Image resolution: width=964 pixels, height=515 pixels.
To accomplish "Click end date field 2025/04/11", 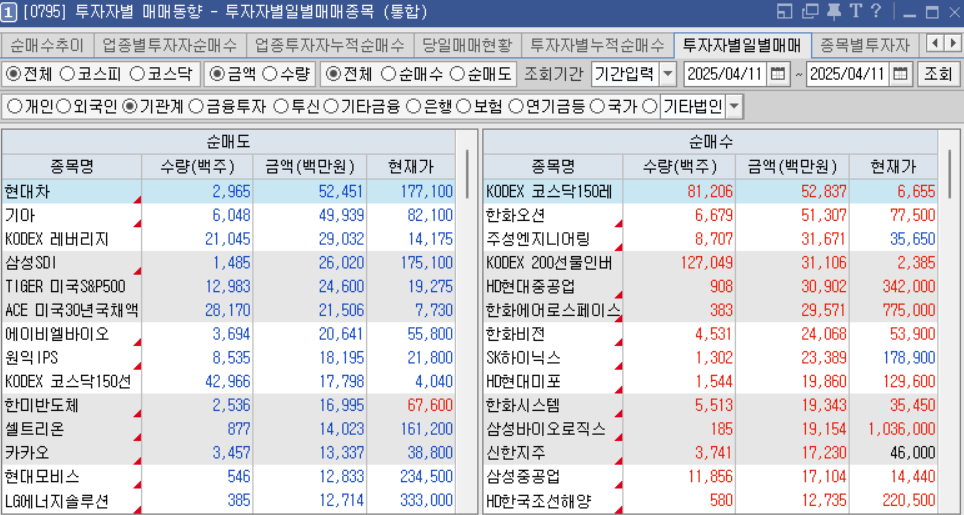I will pos(847,74).
